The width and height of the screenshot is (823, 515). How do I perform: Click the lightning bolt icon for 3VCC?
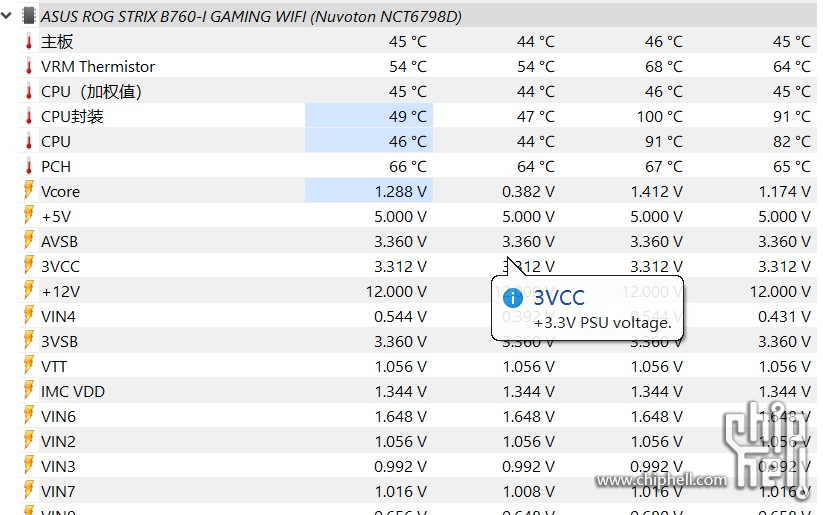point(29,266)
